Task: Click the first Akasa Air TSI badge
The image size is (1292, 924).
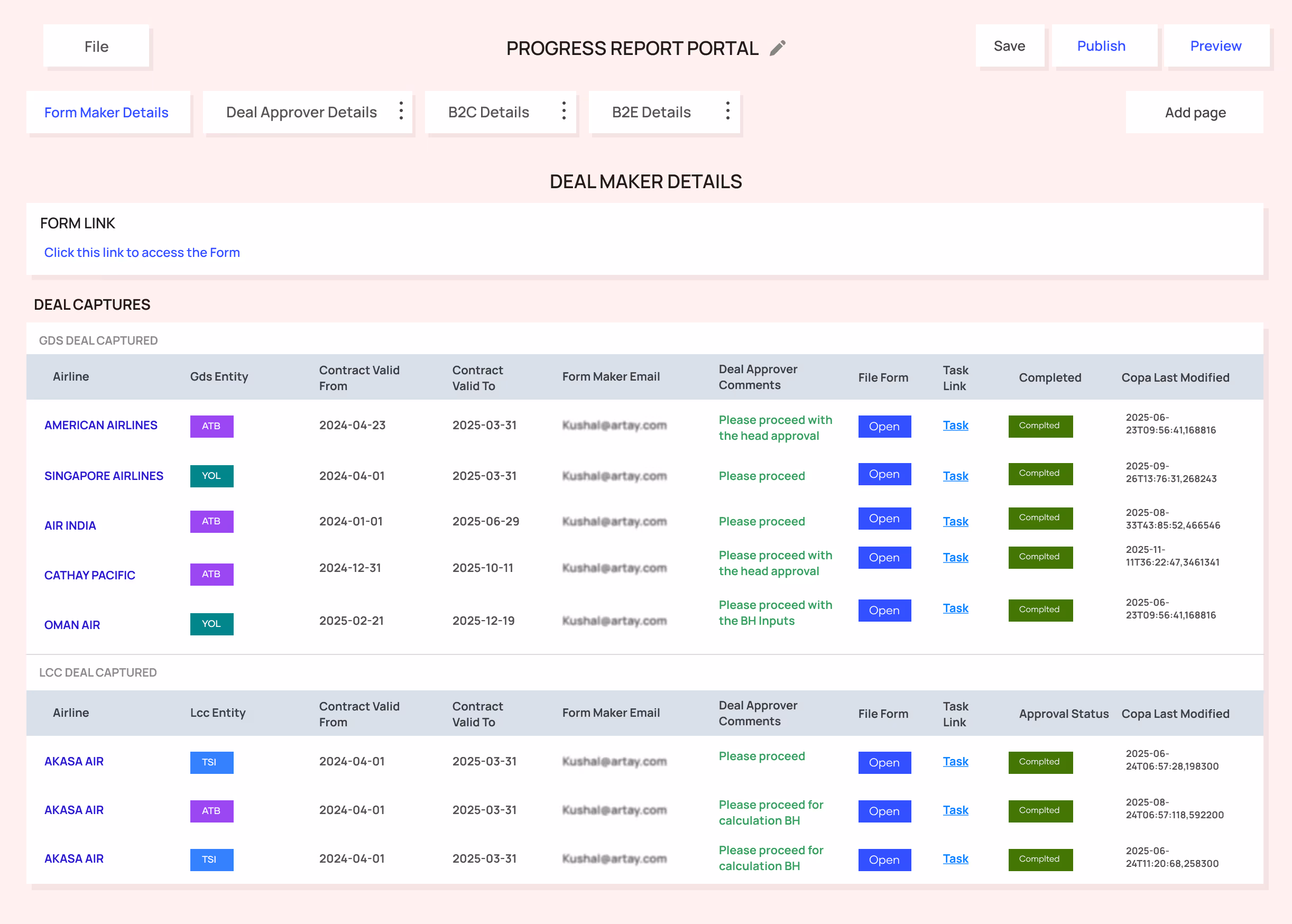Action: tap(211, 762)
